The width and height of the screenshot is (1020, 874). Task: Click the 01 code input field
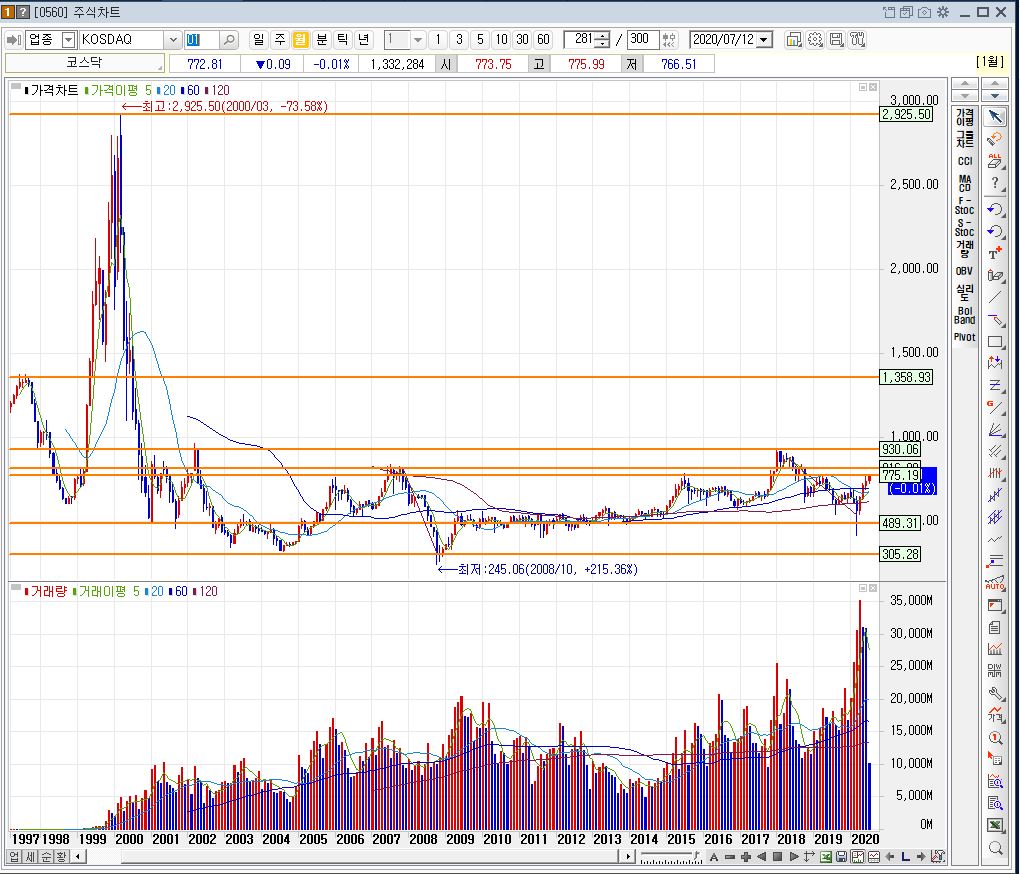pos(202,40)
